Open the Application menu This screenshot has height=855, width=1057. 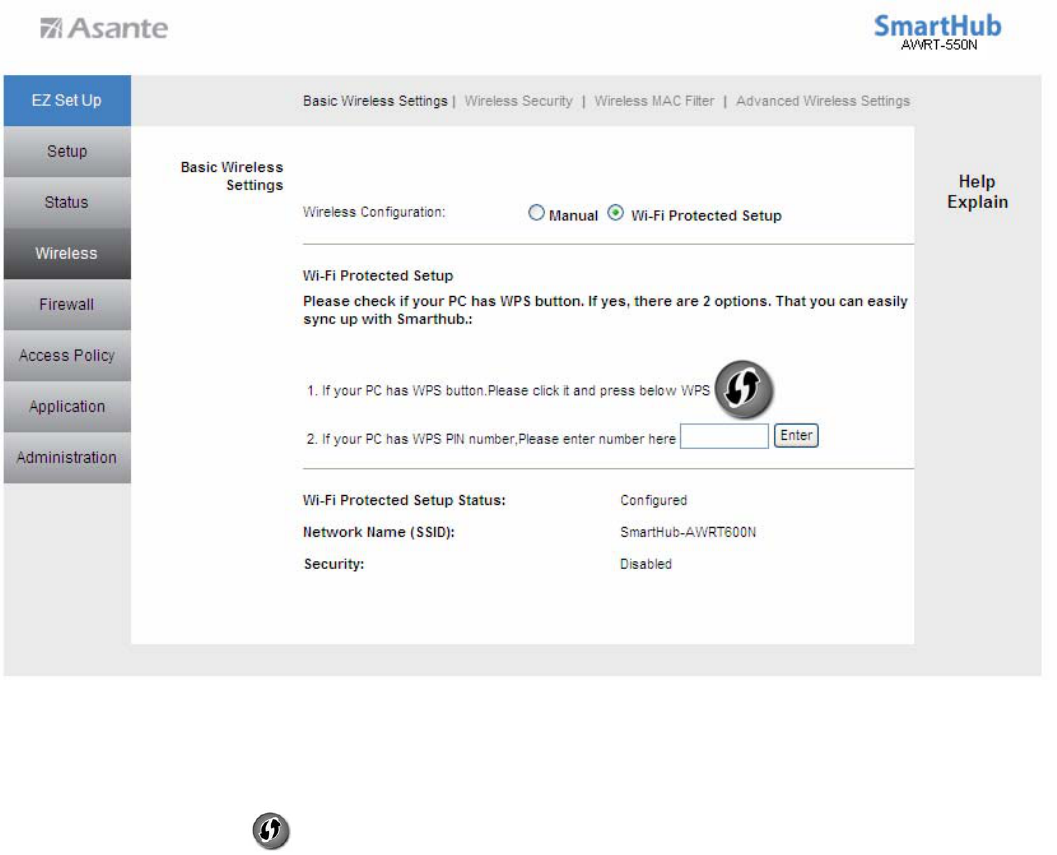[67, 407]
